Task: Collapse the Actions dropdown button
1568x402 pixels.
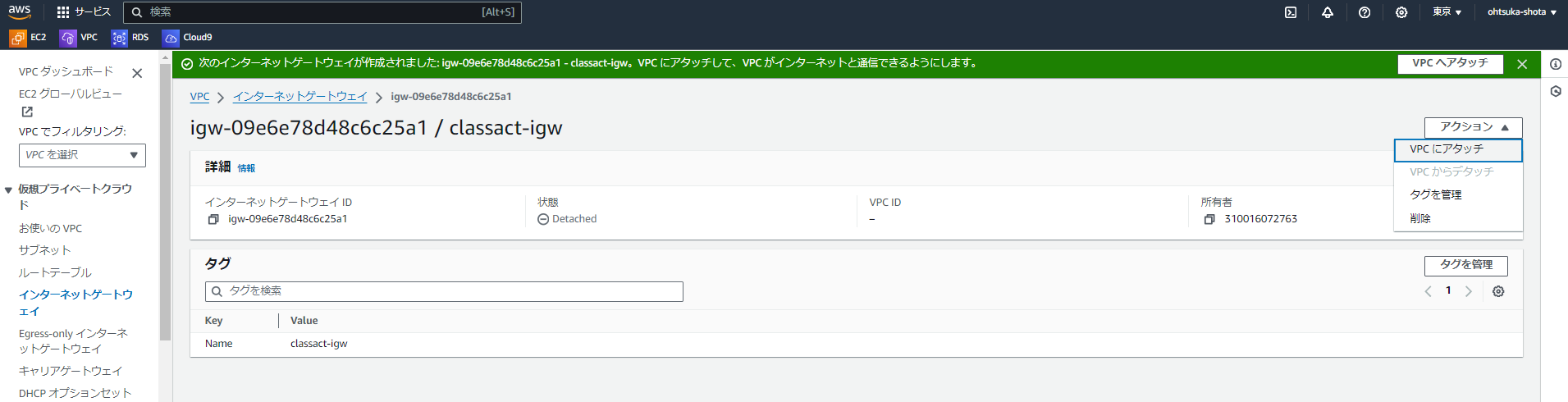Action: 1474,127
